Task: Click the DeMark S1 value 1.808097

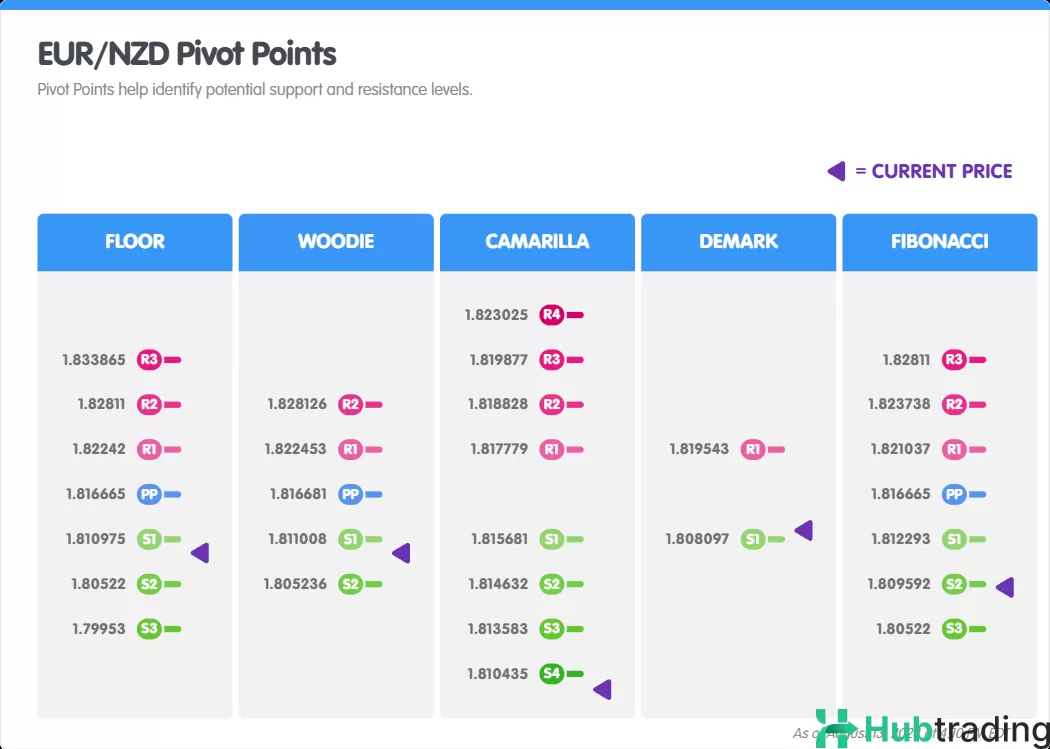Action: click(x=697, y=540)
